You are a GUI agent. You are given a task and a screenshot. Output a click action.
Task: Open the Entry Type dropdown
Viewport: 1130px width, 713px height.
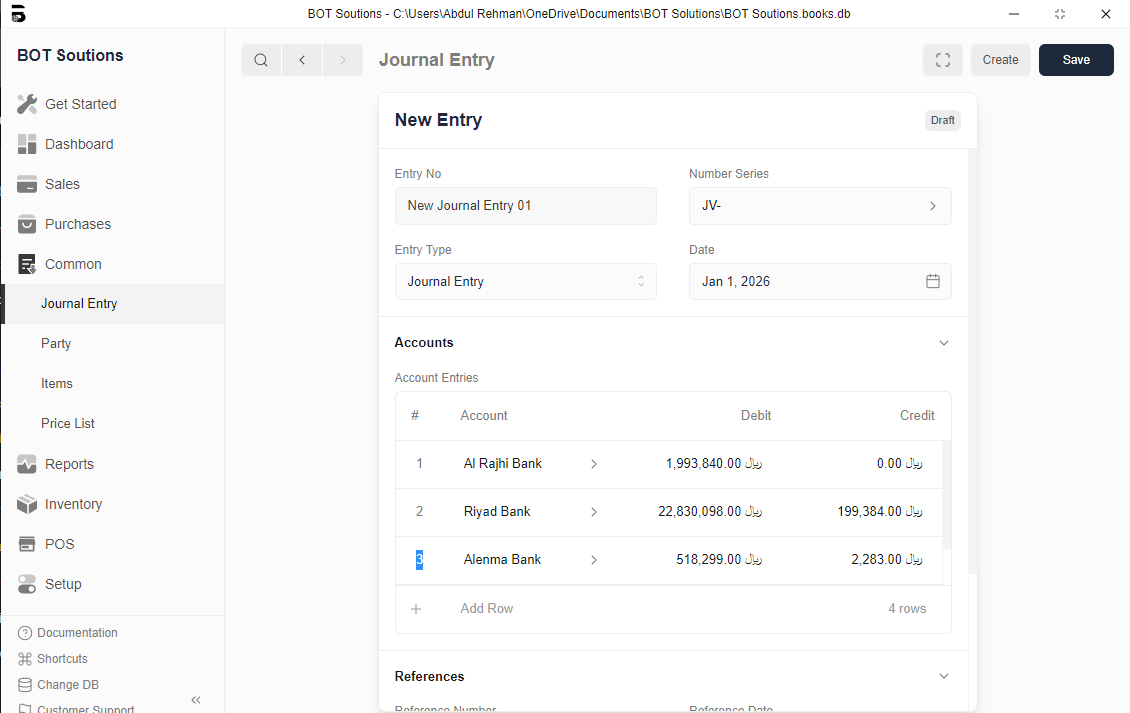(x=525, y=282)
